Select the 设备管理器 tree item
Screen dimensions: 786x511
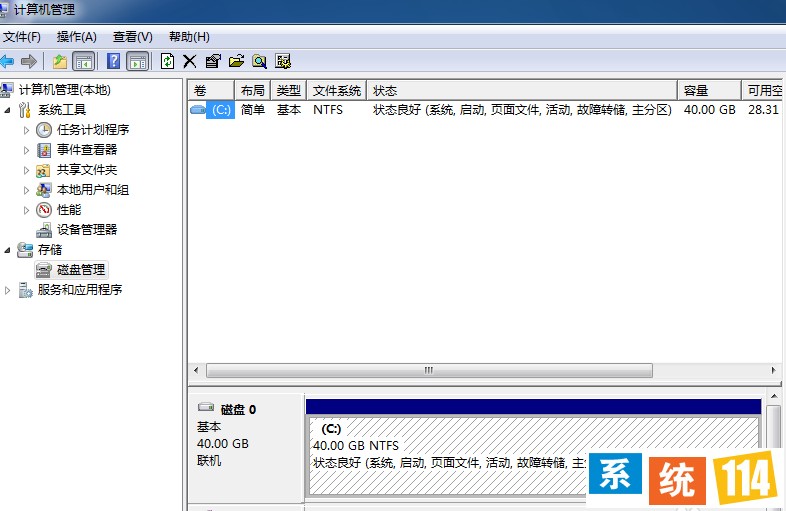[x=87, y=230]
